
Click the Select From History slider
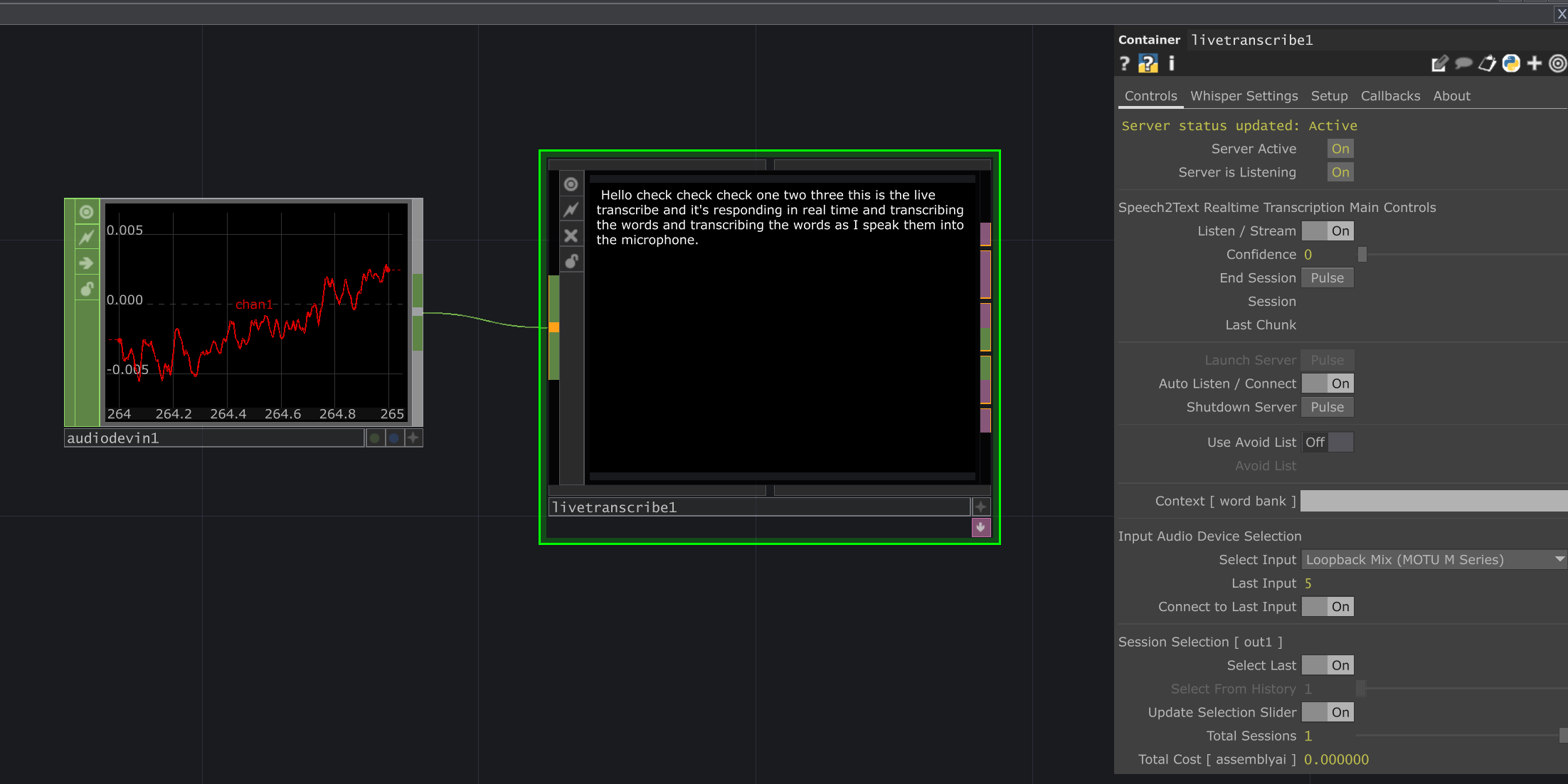pos(1462,689)
